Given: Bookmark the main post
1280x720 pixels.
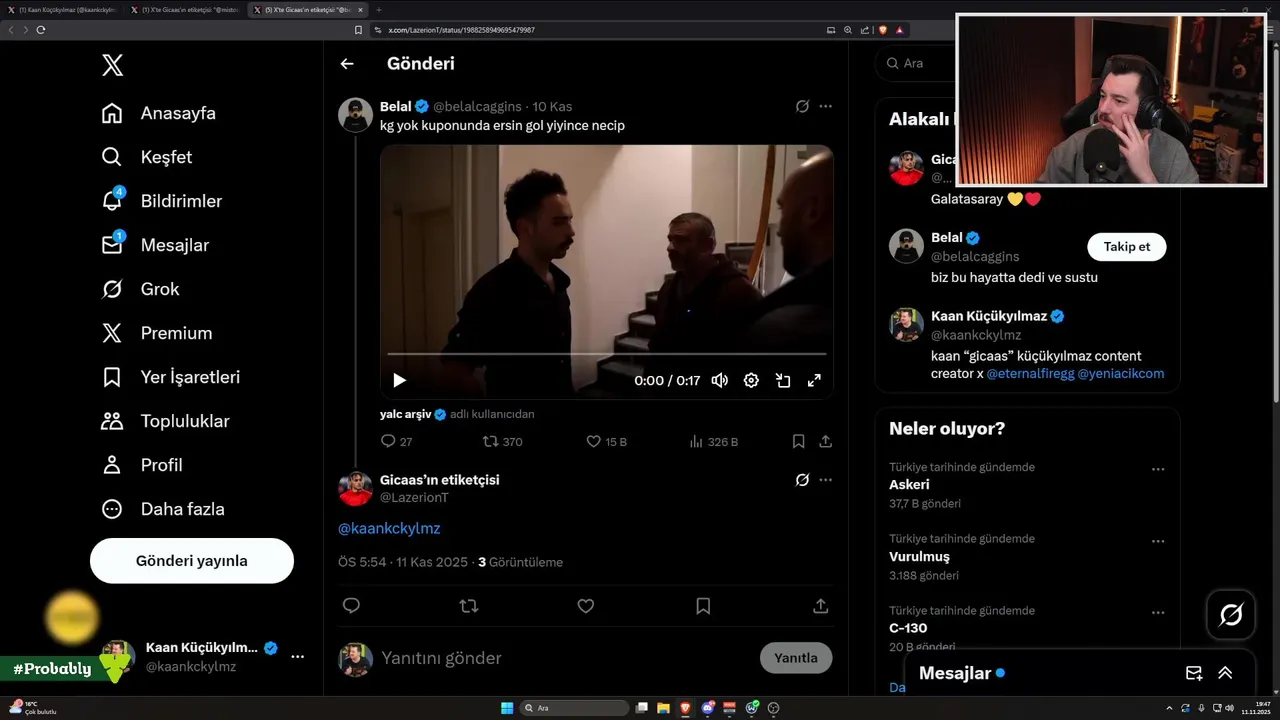Looking at the screenshot, I should coord(703,606).
